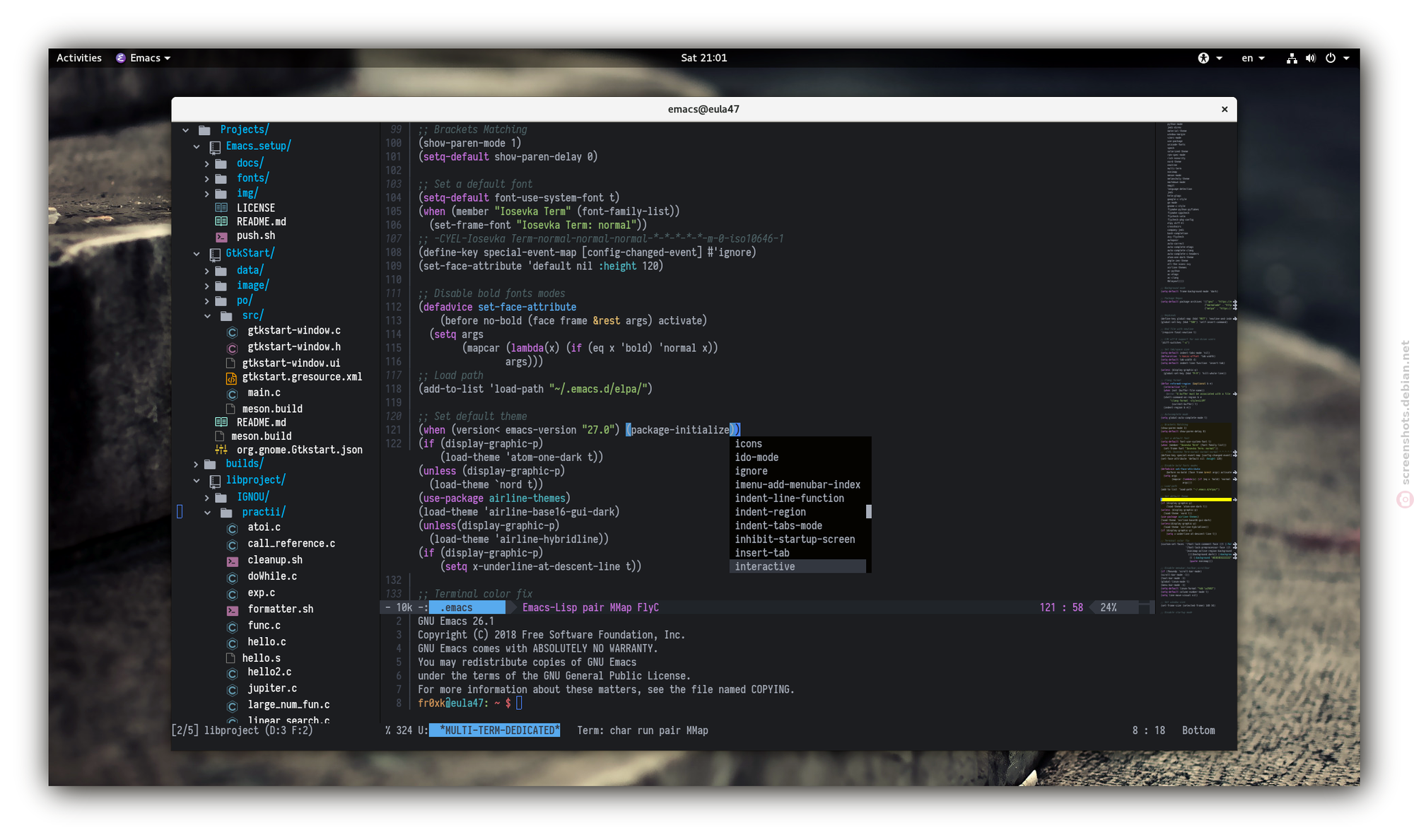Open the en input language dropdown
This screenshot has width=1414, height=840.
pyautogui.click(x=1253, y=58)
